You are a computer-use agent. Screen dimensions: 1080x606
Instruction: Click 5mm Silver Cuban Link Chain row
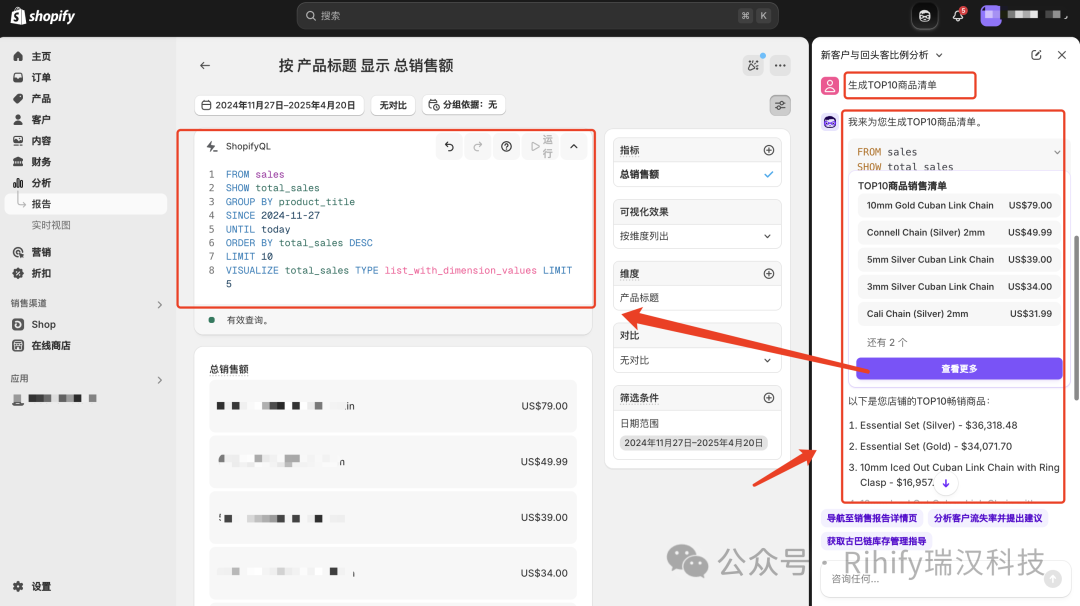tap(959, 260)
